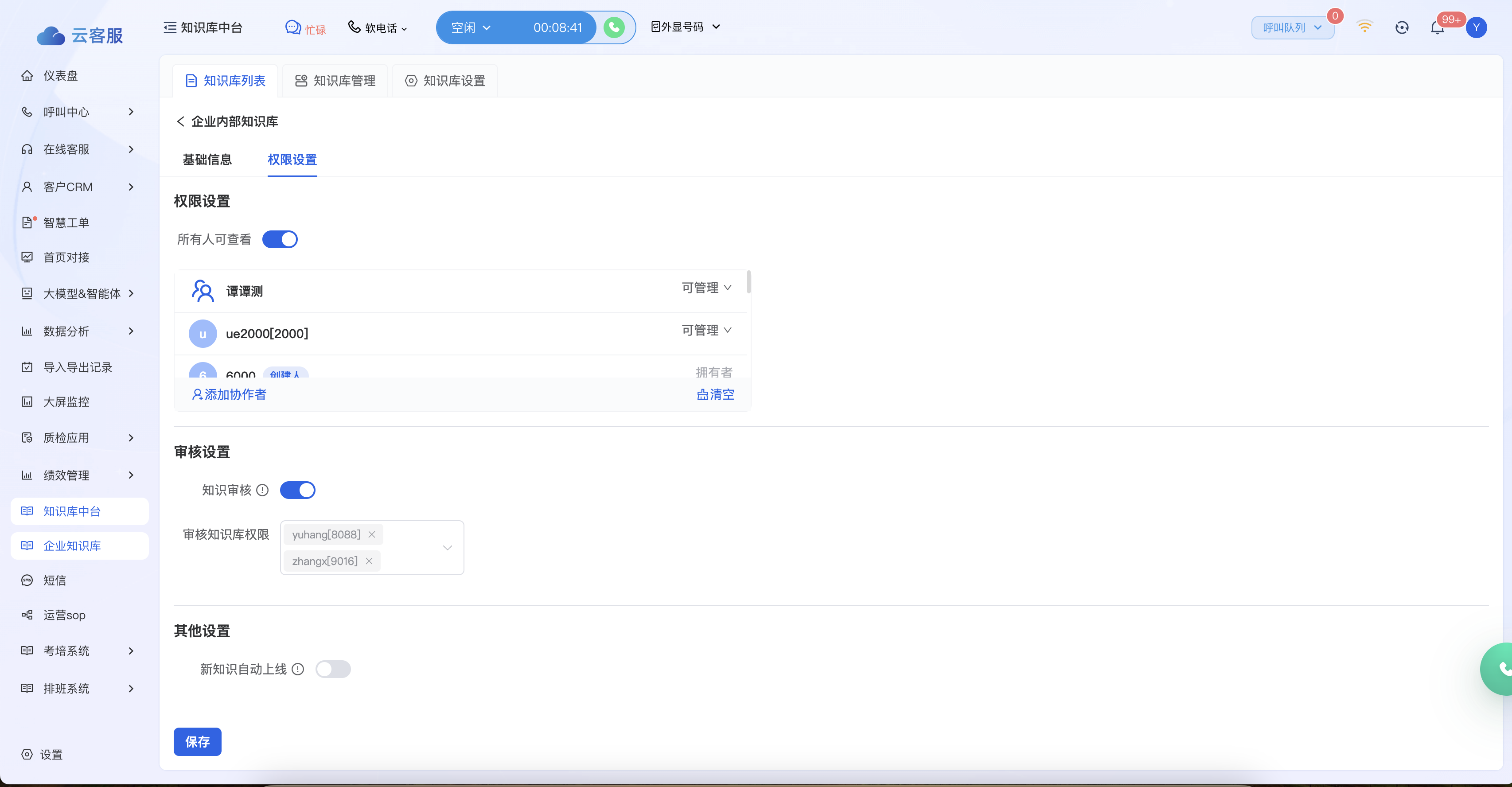Click the back arrow beside 企业内部知识库

point(180,121)
